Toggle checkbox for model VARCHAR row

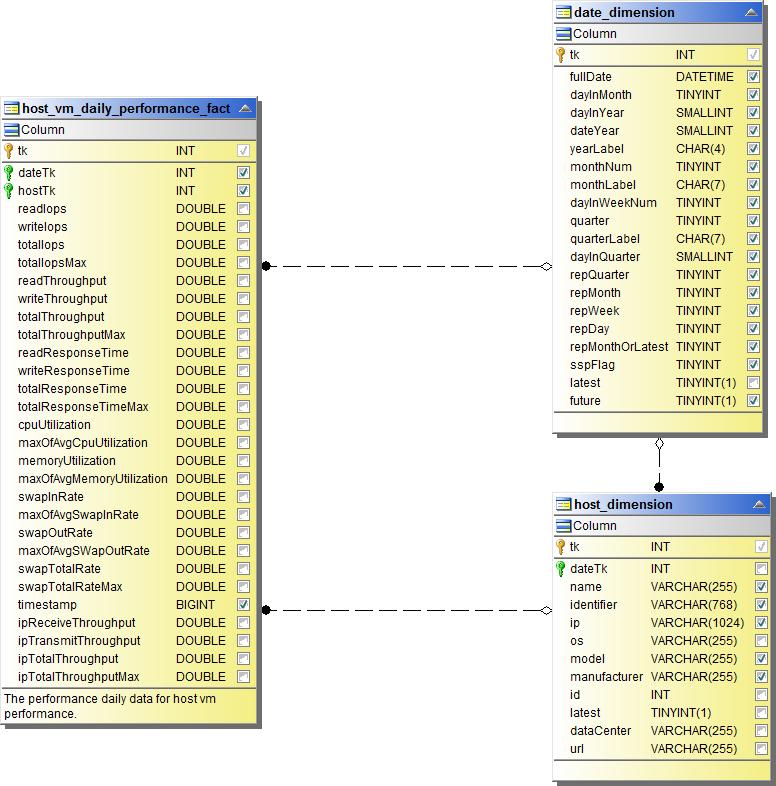(761, 659)
